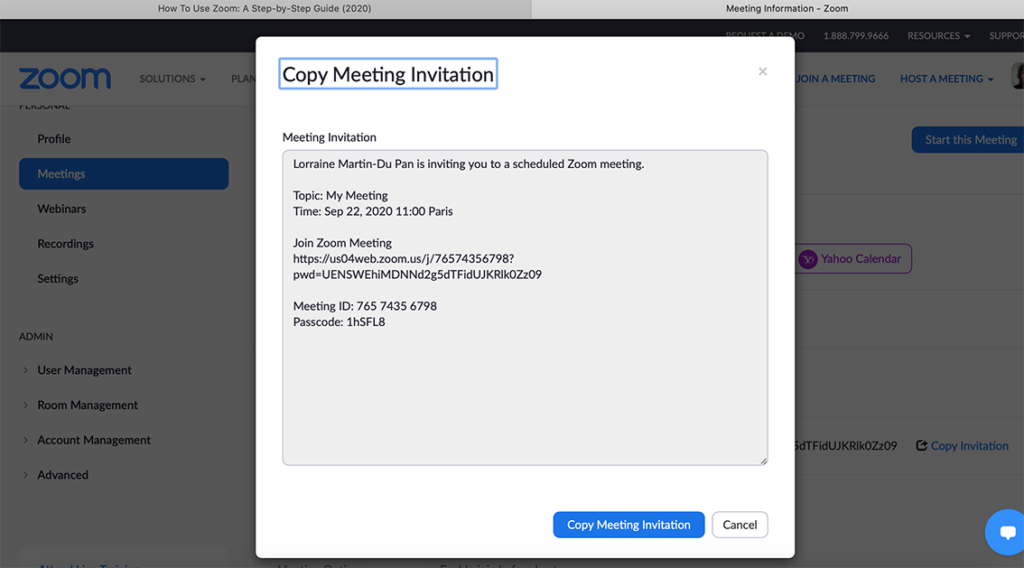Click the ADMIN section heading
The image size is (1024, 568).
pos(36,337)
